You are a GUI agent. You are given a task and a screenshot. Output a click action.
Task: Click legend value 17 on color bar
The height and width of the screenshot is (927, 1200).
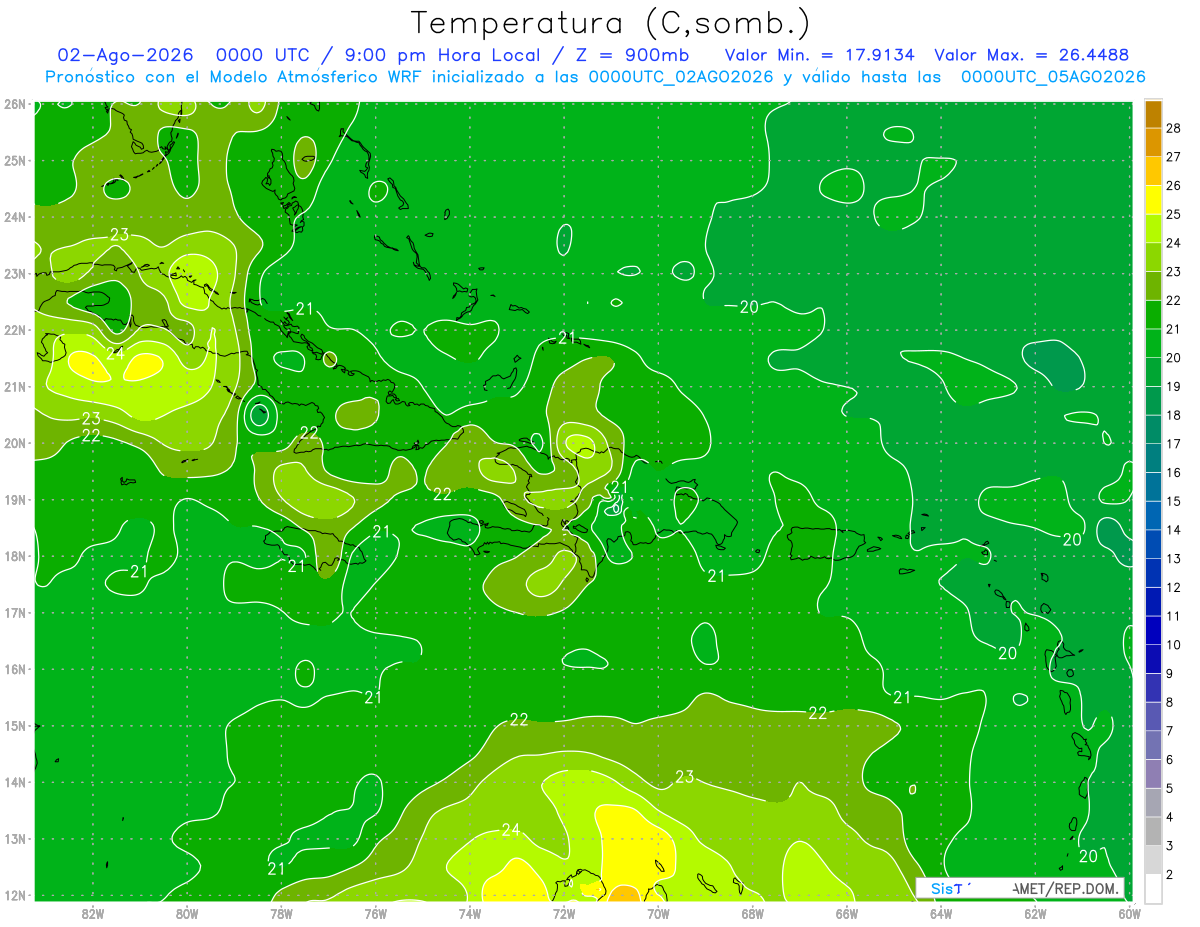tap(1173, 444)
